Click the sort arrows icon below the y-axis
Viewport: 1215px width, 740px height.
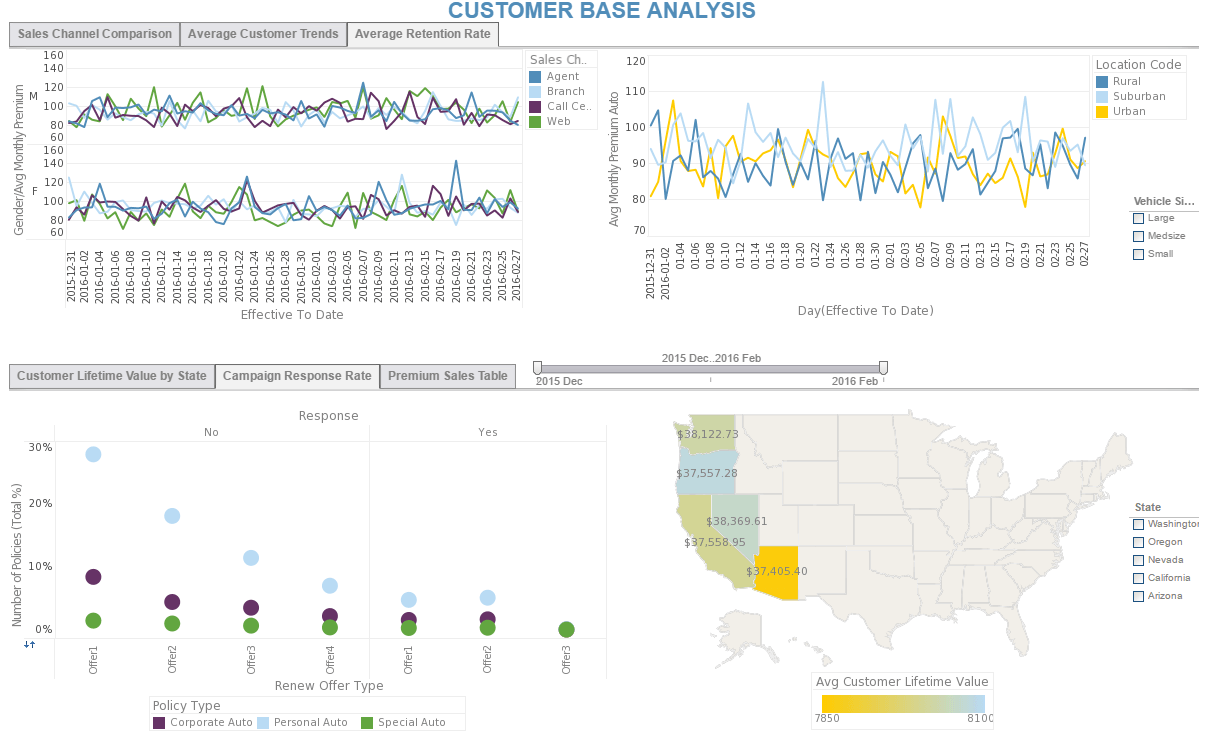[30, 644]
